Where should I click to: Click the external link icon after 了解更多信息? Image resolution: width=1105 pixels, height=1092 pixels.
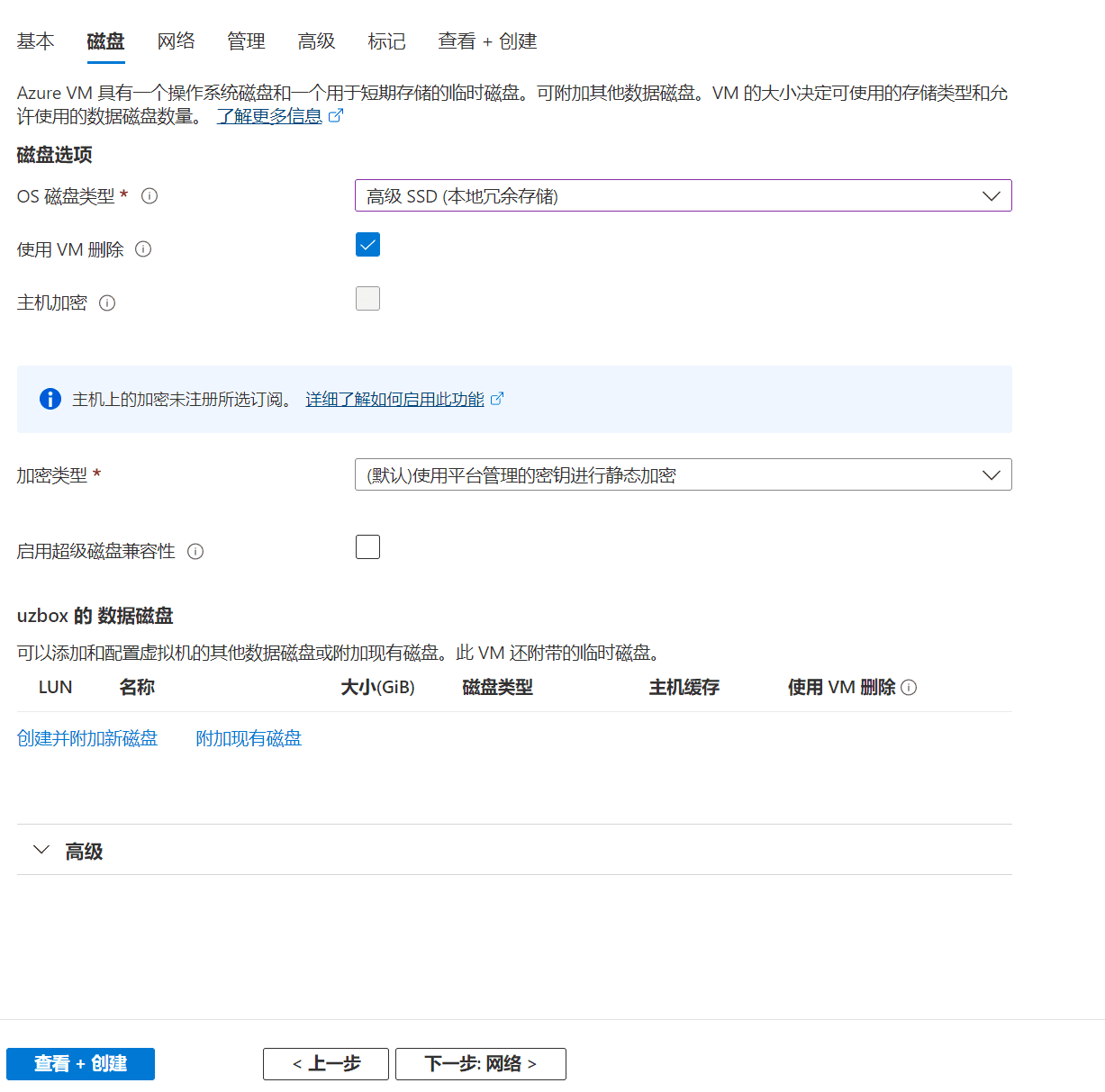337,115
